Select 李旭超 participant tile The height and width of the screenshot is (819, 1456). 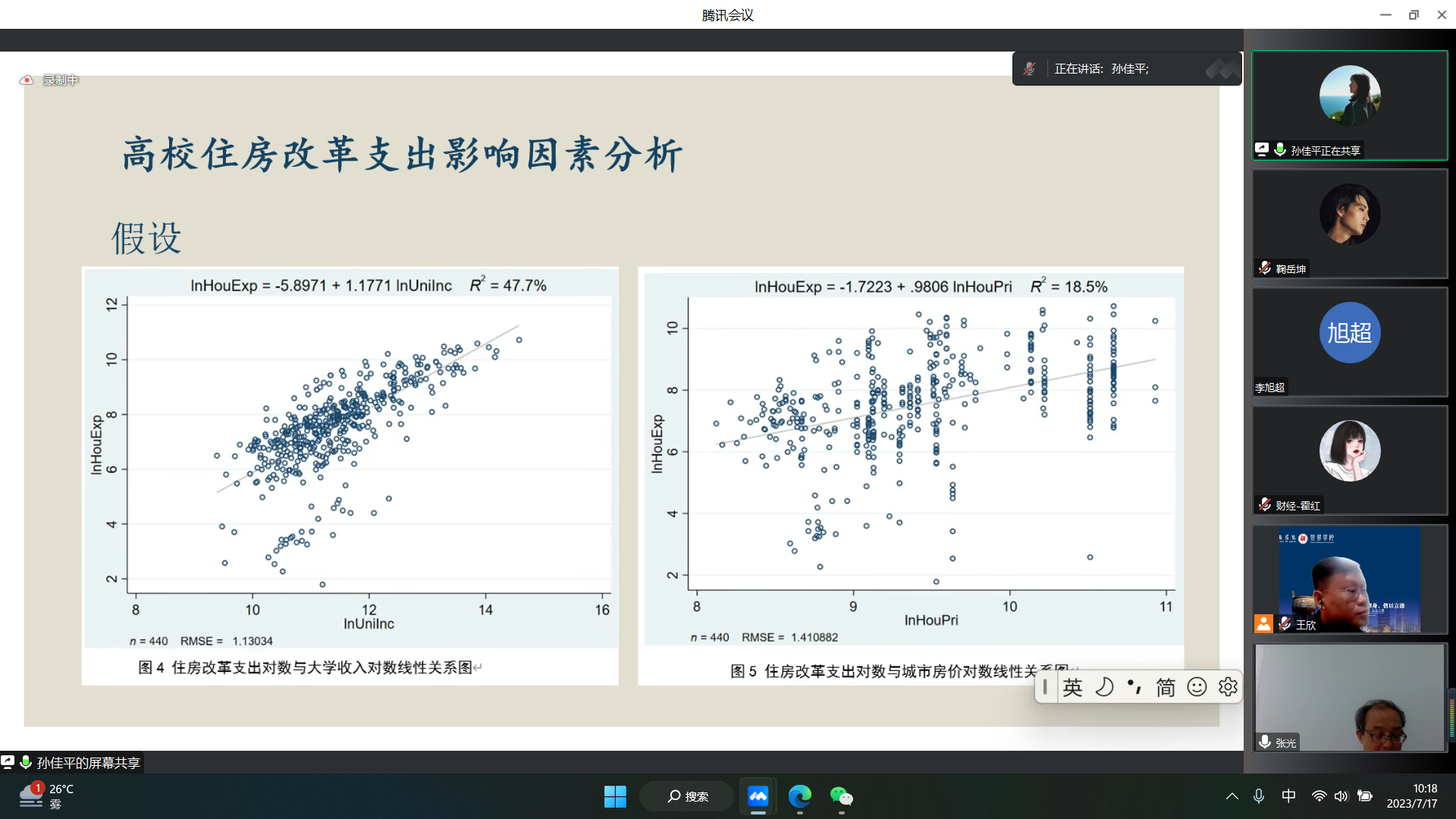[x=1349, y=341]
